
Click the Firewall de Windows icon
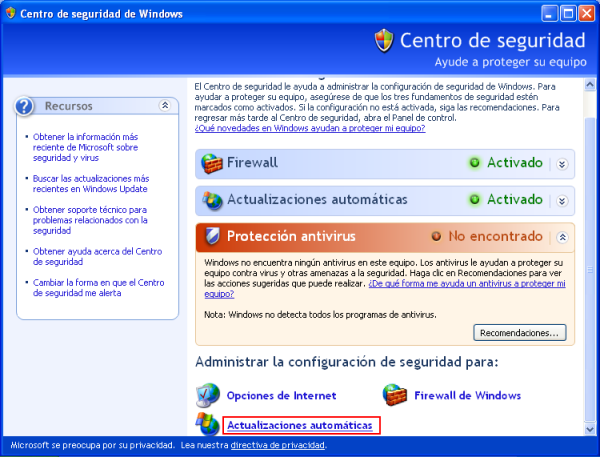(x=396, y=395)
